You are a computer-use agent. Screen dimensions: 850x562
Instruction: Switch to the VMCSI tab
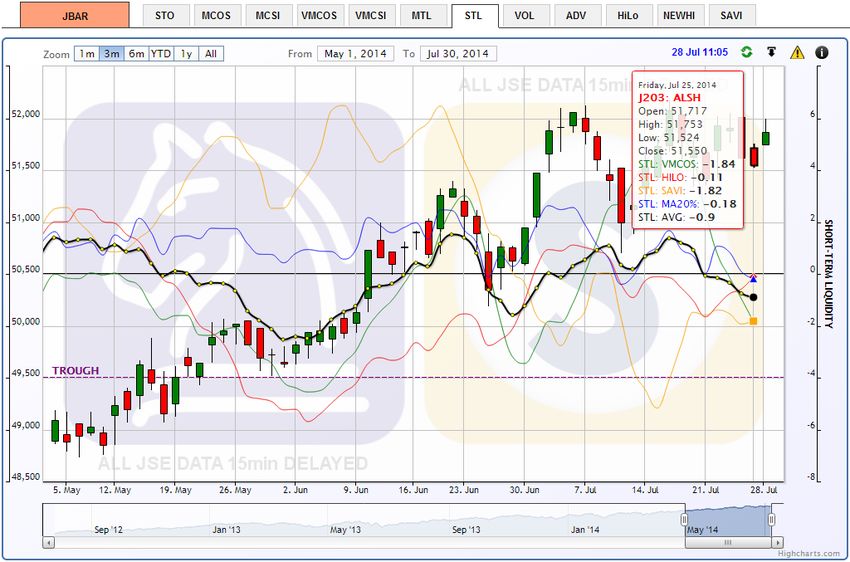[371, 16]
